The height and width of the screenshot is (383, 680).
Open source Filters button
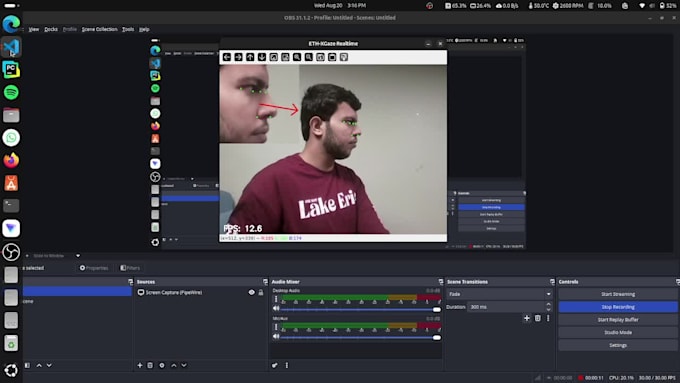(130, 268)
